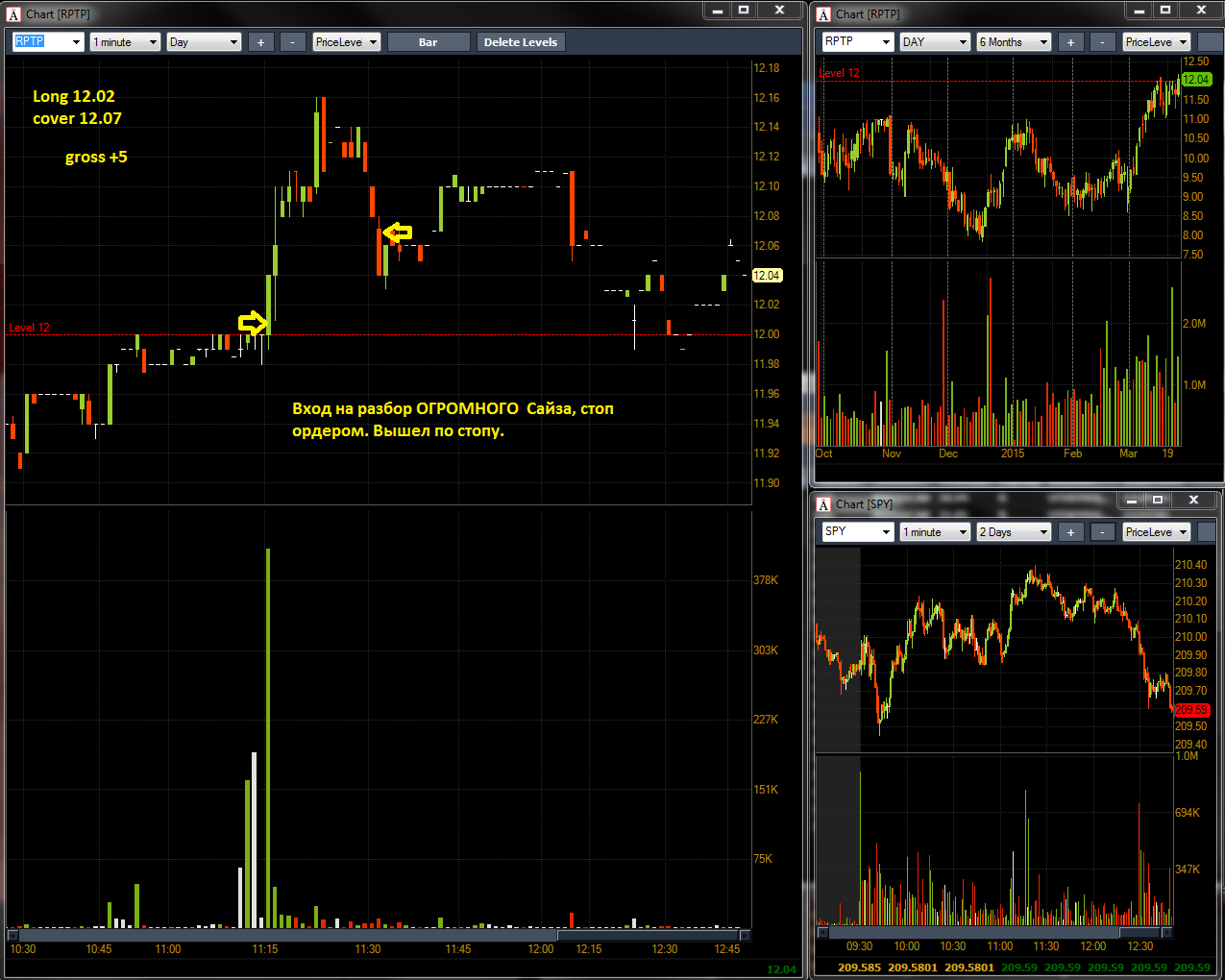Open the RPTP symbol dropdown in main chart
The width and height of the screenshot is (1225, 980).
pos(76,42)
